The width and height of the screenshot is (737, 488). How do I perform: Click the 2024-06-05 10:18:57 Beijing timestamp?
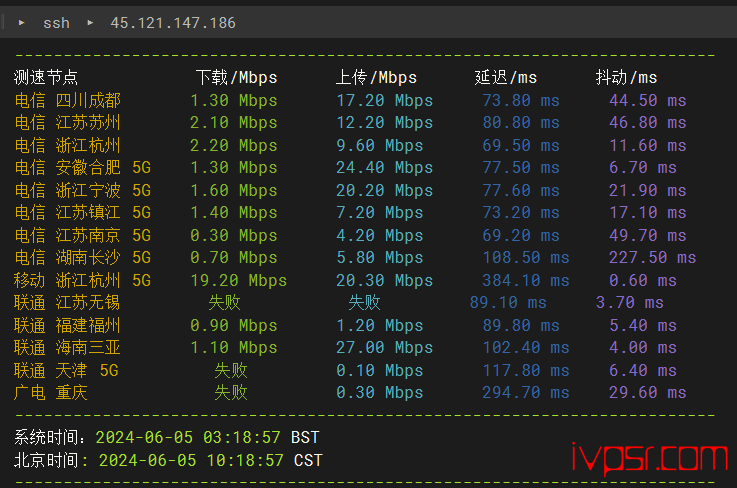191,460
